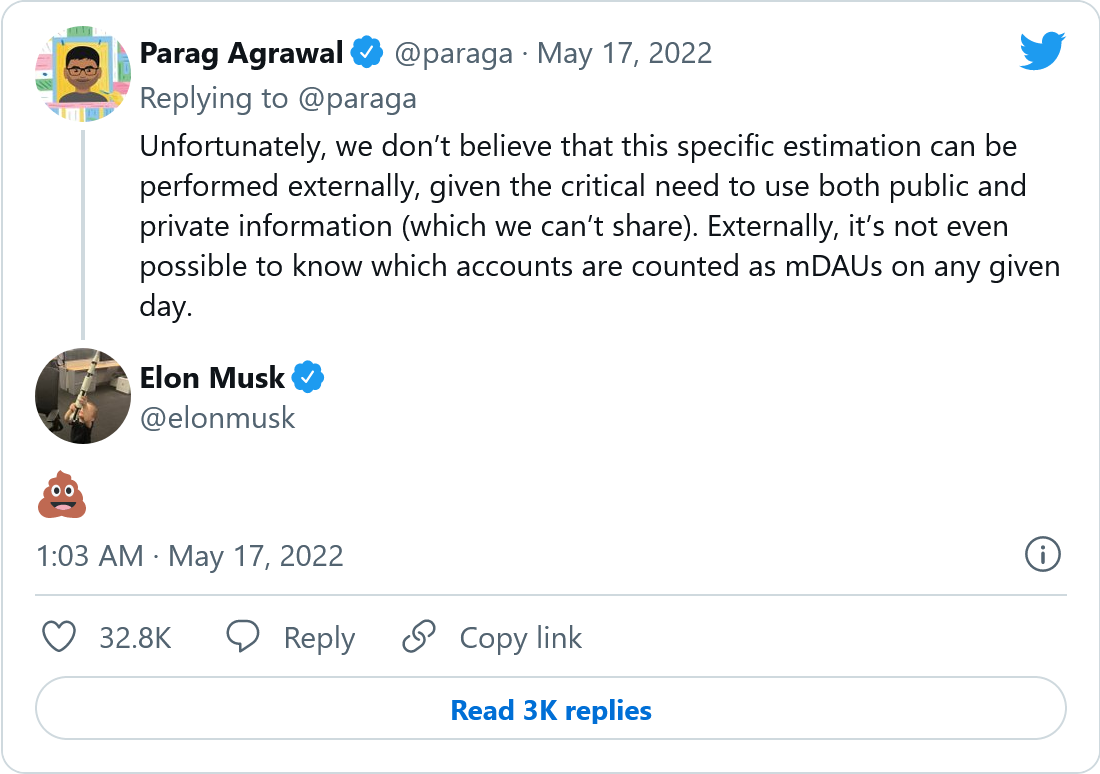Image resolution: width=1100 pixels, height=774 pixels.
Task: Click the poop emoji in tweet
Action: (x=61, y=496)
